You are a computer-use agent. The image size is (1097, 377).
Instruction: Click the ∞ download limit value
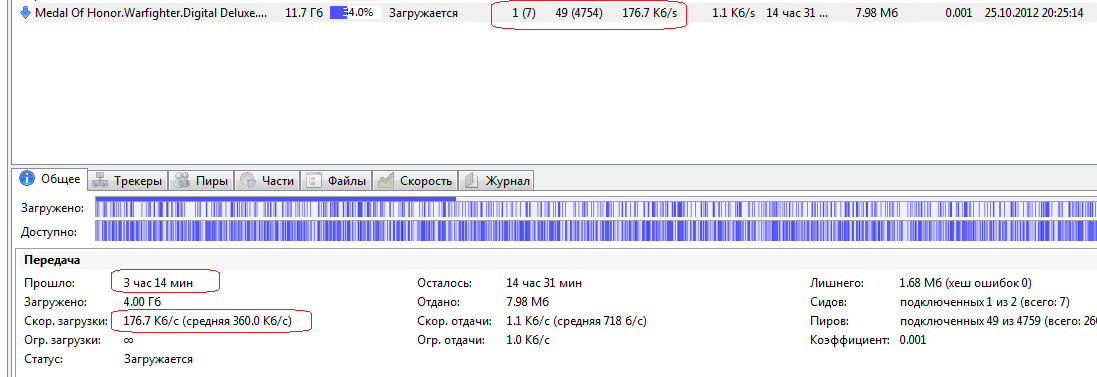[x=129, y=340]
